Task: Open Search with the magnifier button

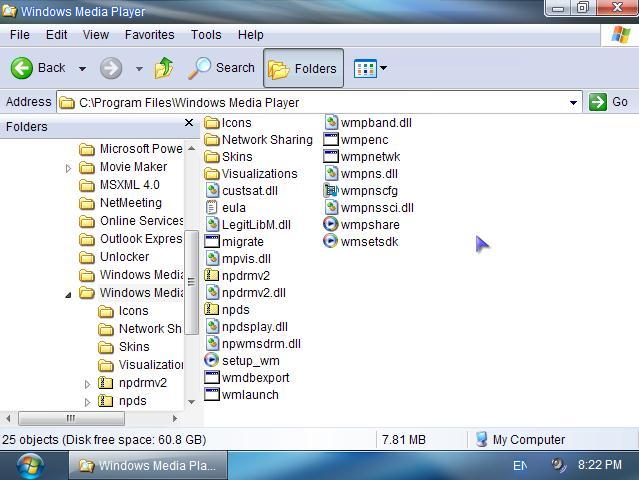Action: coord(221,68)
